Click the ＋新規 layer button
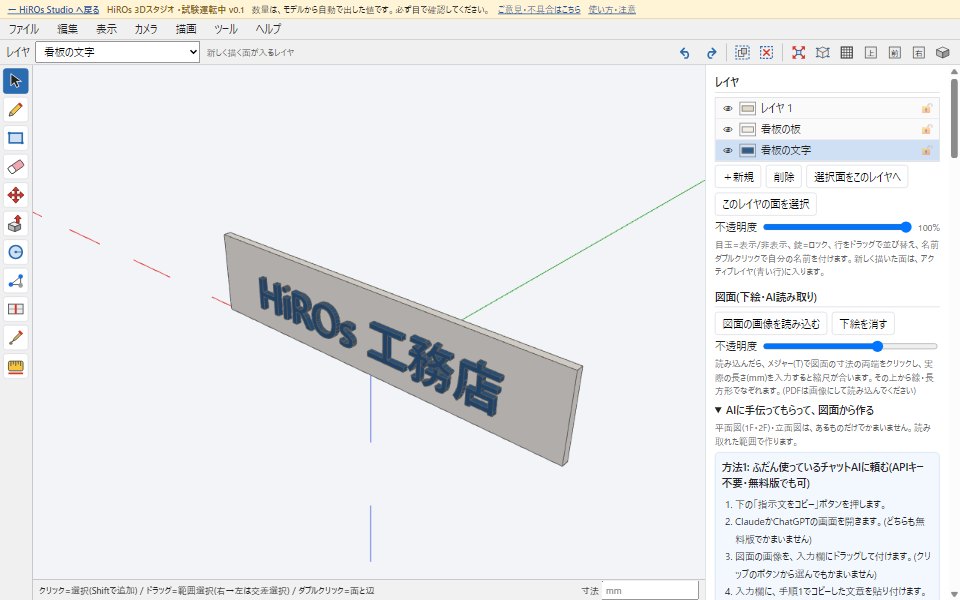This screenshot has height=600, width=960. click(738, 177)
